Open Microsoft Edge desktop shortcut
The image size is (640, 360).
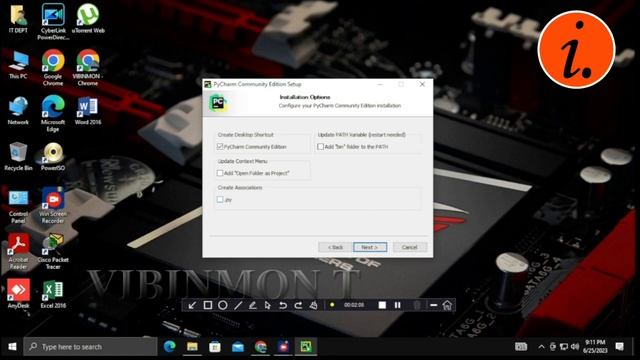point(53,113)
